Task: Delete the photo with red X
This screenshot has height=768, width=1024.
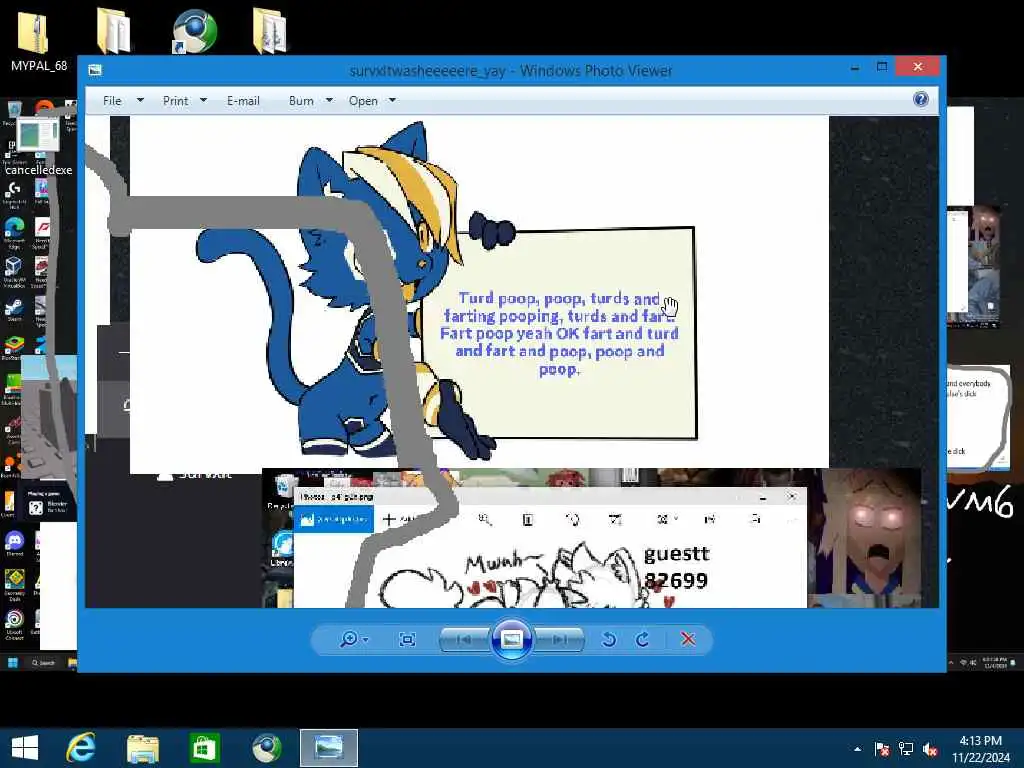Action: [x=688, y=639]
